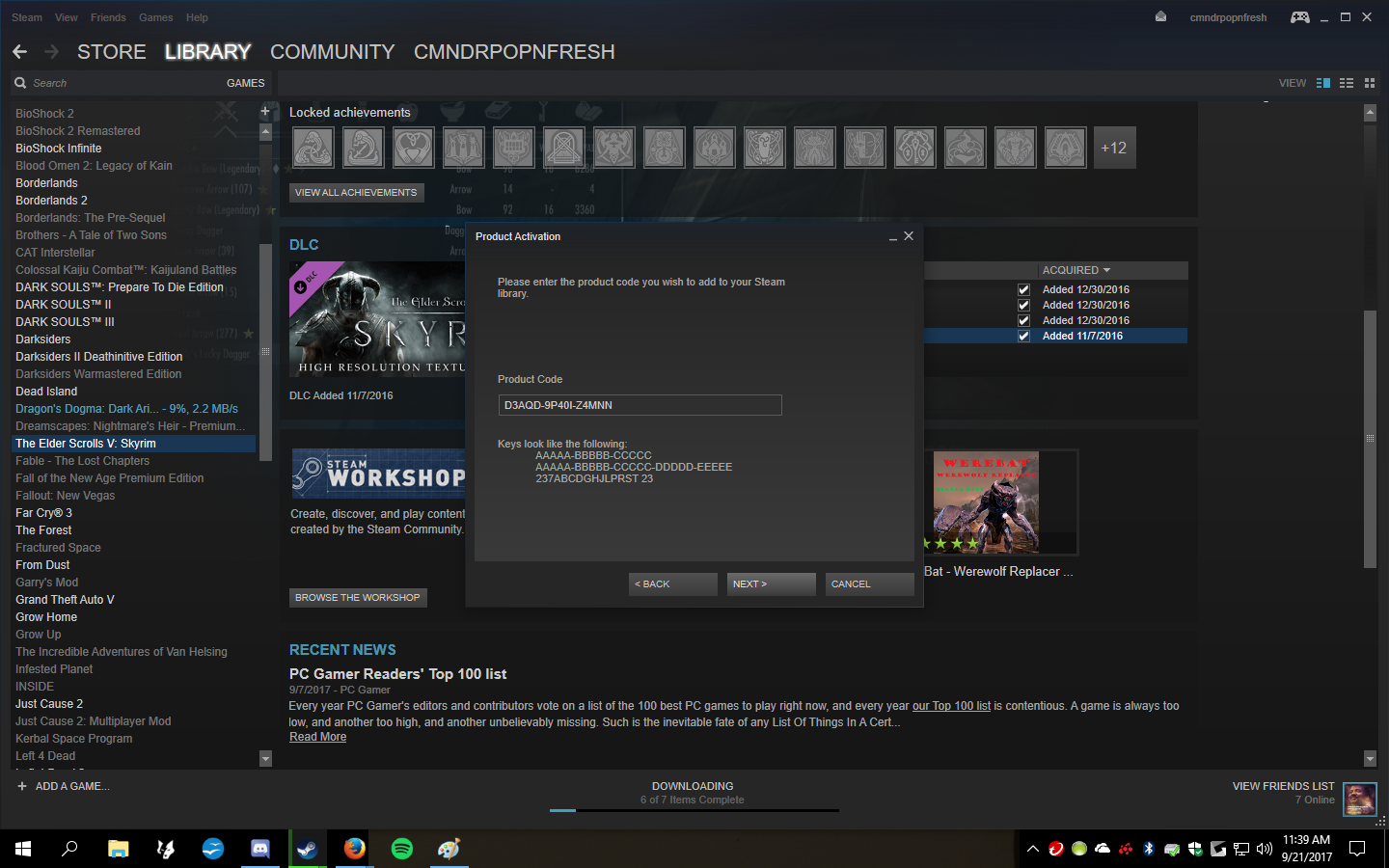The image size is (1389, 868).
Task: Open File Explorer from the taskbar
Action: 118,849
